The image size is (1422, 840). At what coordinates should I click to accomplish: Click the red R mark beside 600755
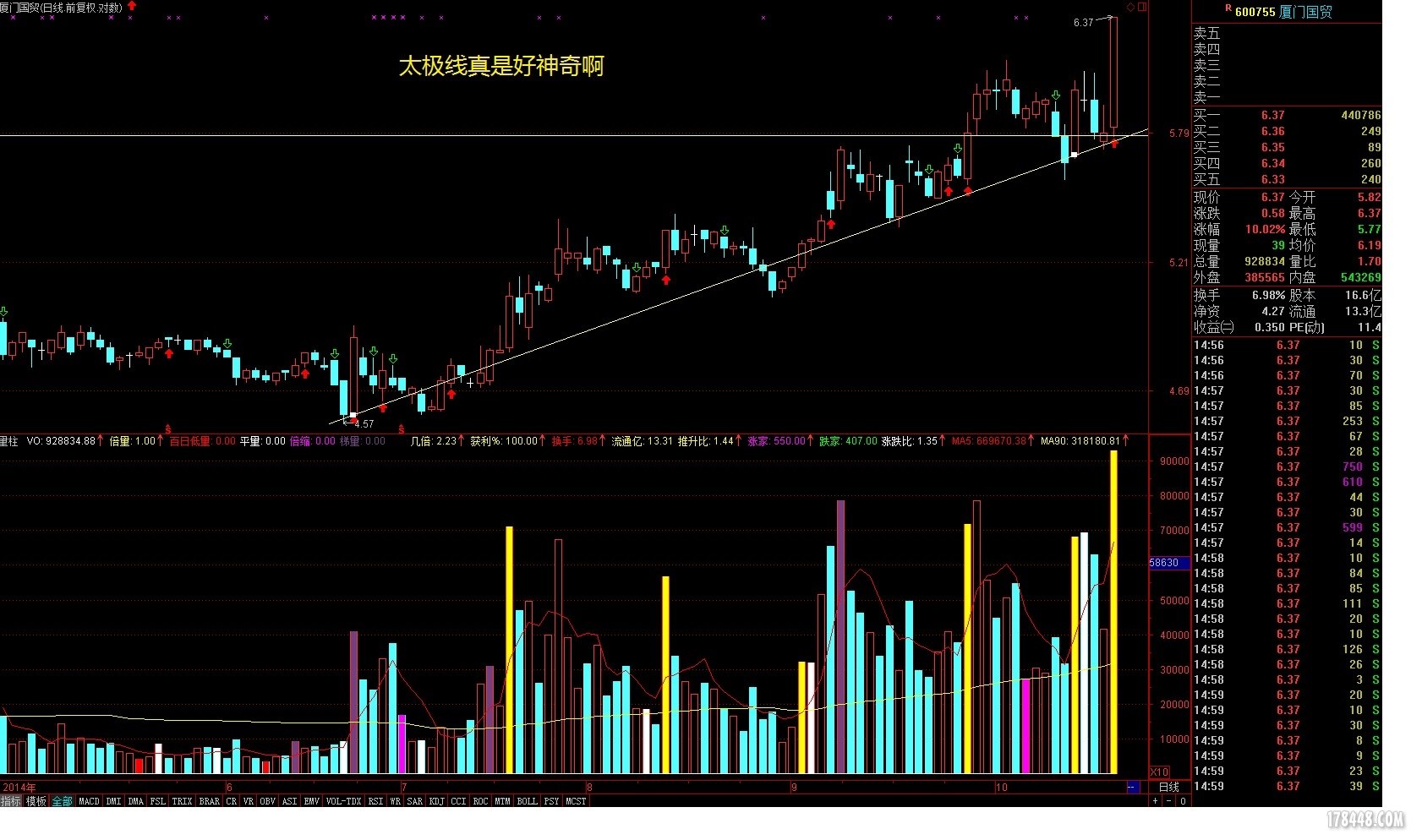tap(1228, 8)
